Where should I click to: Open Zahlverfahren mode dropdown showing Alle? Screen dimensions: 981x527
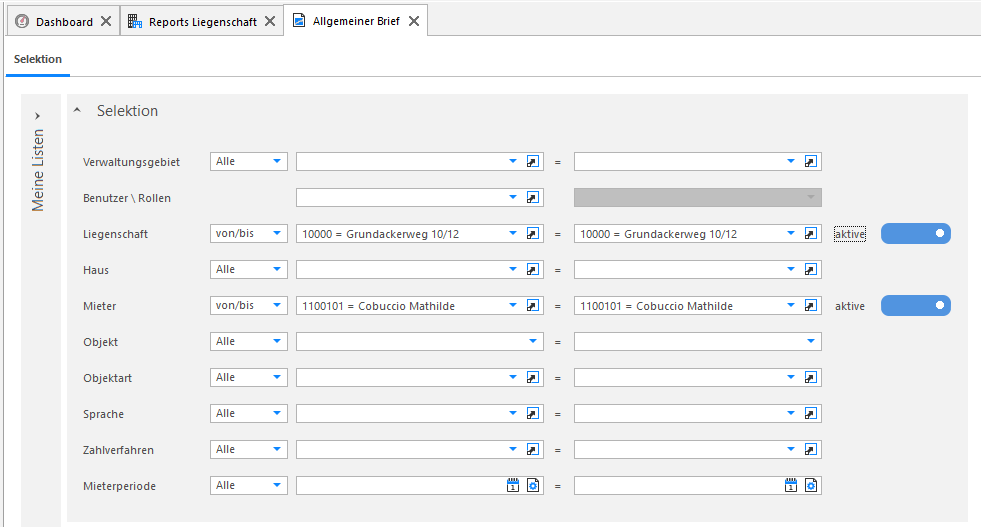(x=248, y=449)
